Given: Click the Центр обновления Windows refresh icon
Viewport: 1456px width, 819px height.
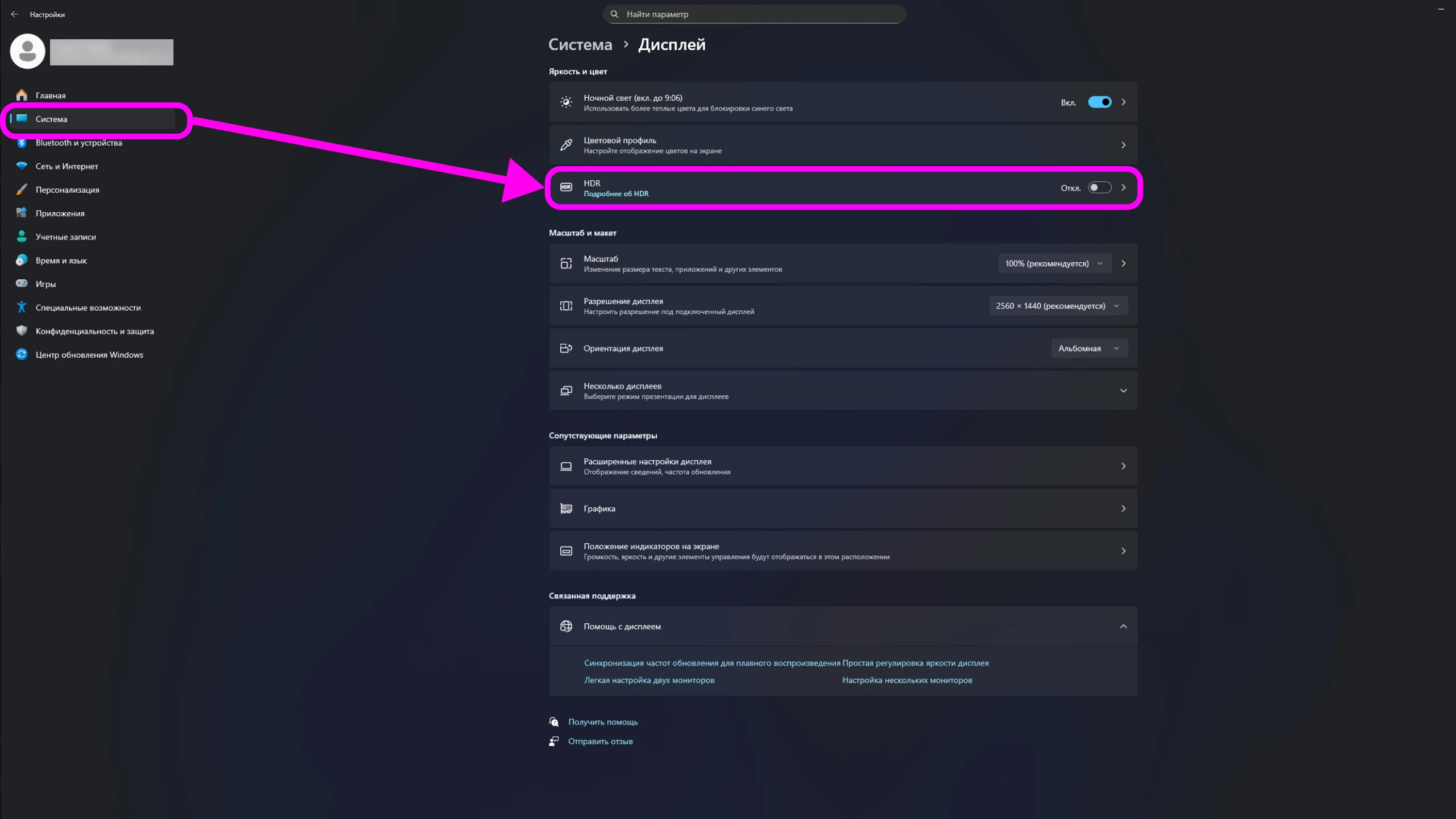Looking at the screenshot, I should (x=22, y=354).
